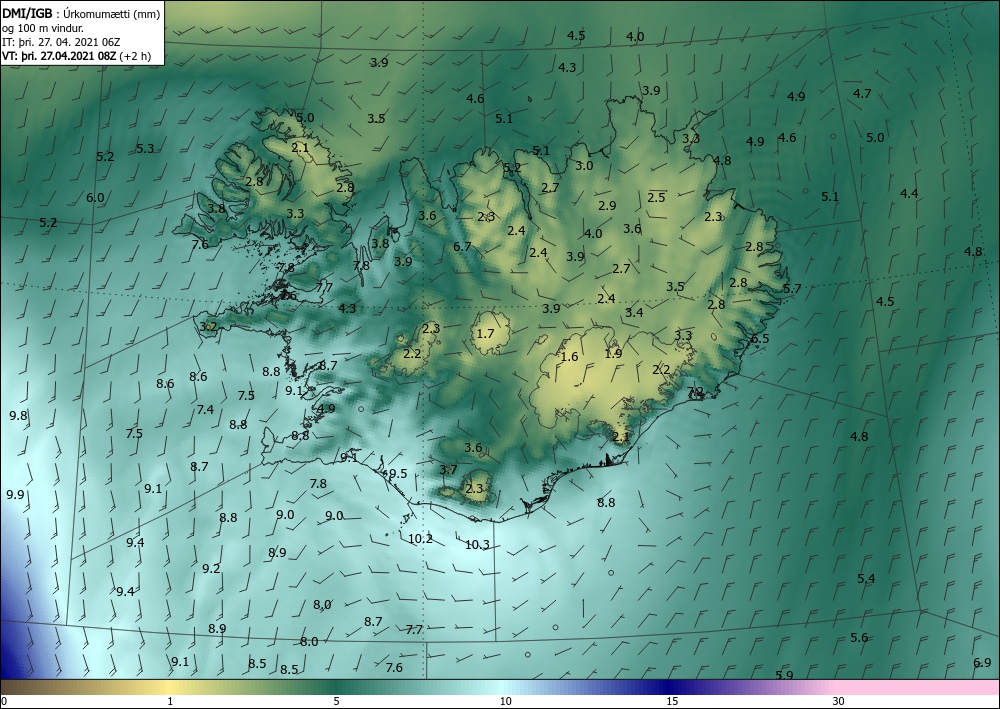Click the 9.8 value at the western edge
The image size is (1000, 709).
point(18,416)
